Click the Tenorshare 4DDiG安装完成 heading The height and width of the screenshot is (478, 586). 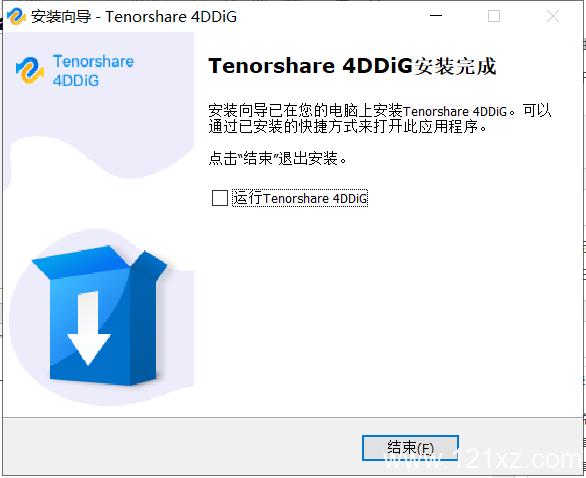352,66
